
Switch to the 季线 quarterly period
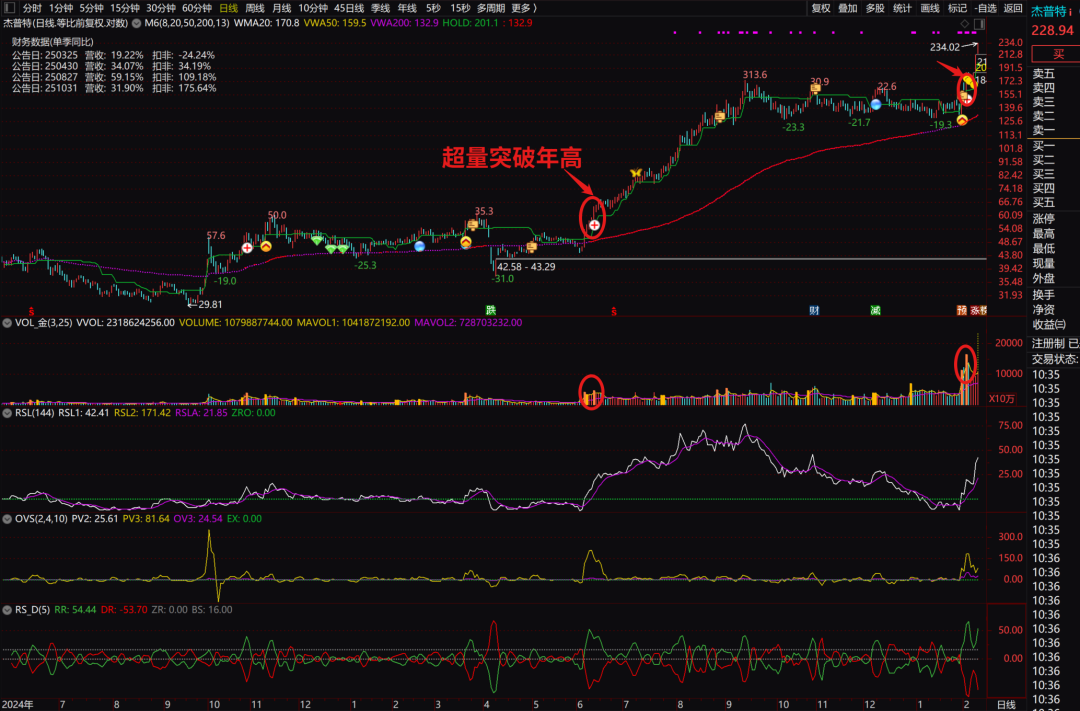coord(380,8)
